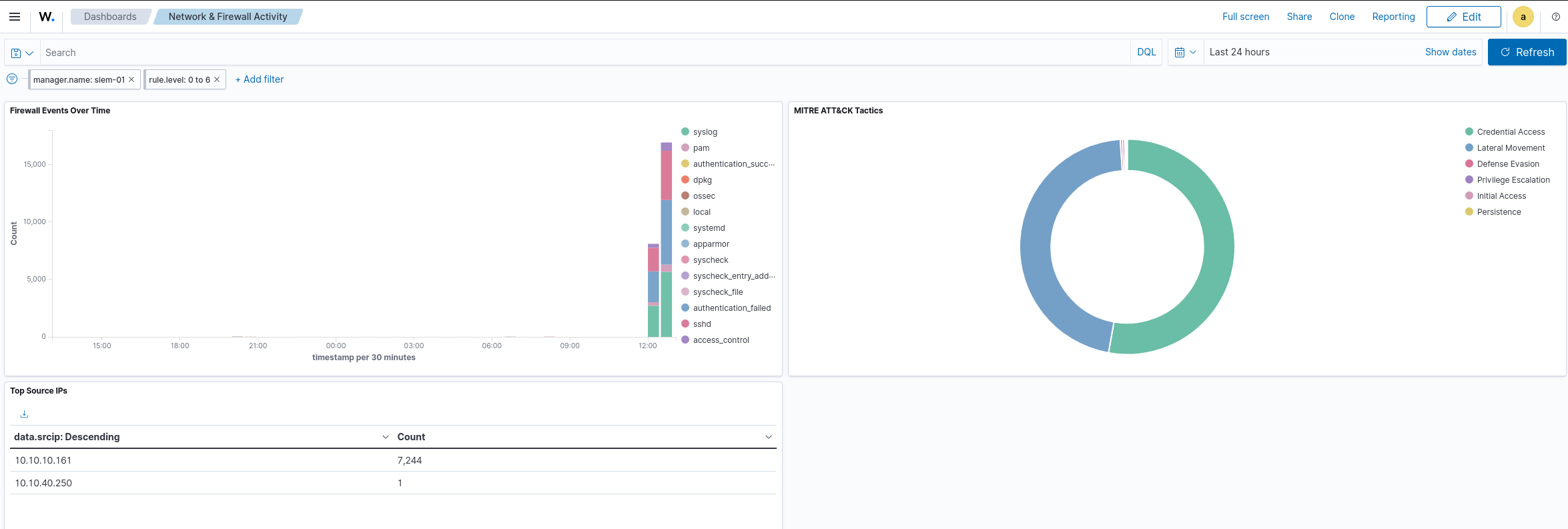Viewport: 1568px width, 529px height.
Task: Open the Reporting menu
Action: 1393,17
